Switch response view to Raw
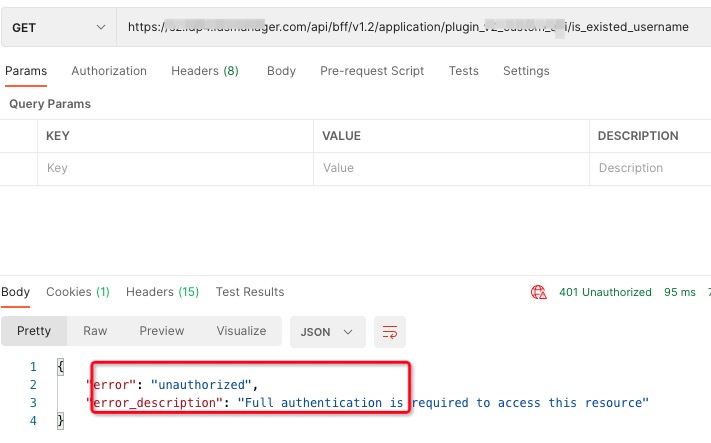The image size is (711, 443). (95, 331)
